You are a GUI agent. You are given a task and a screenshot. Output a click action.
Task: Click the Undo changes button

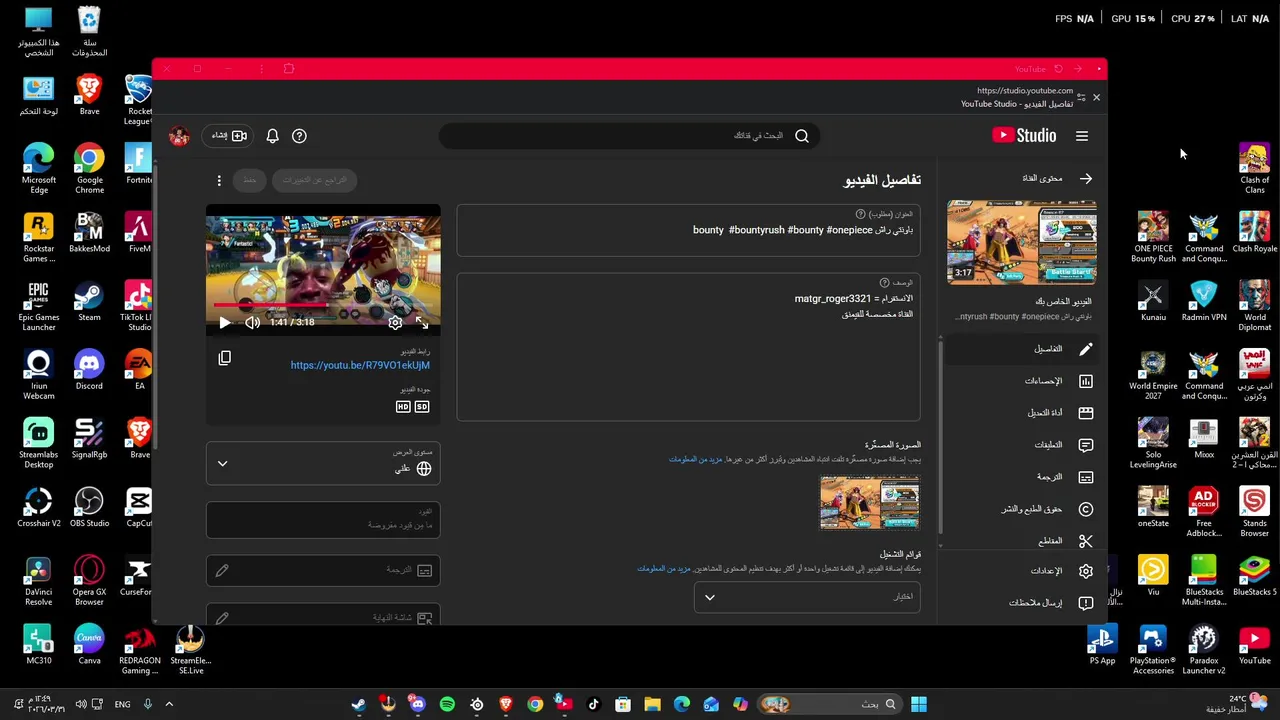pos(315,180)
